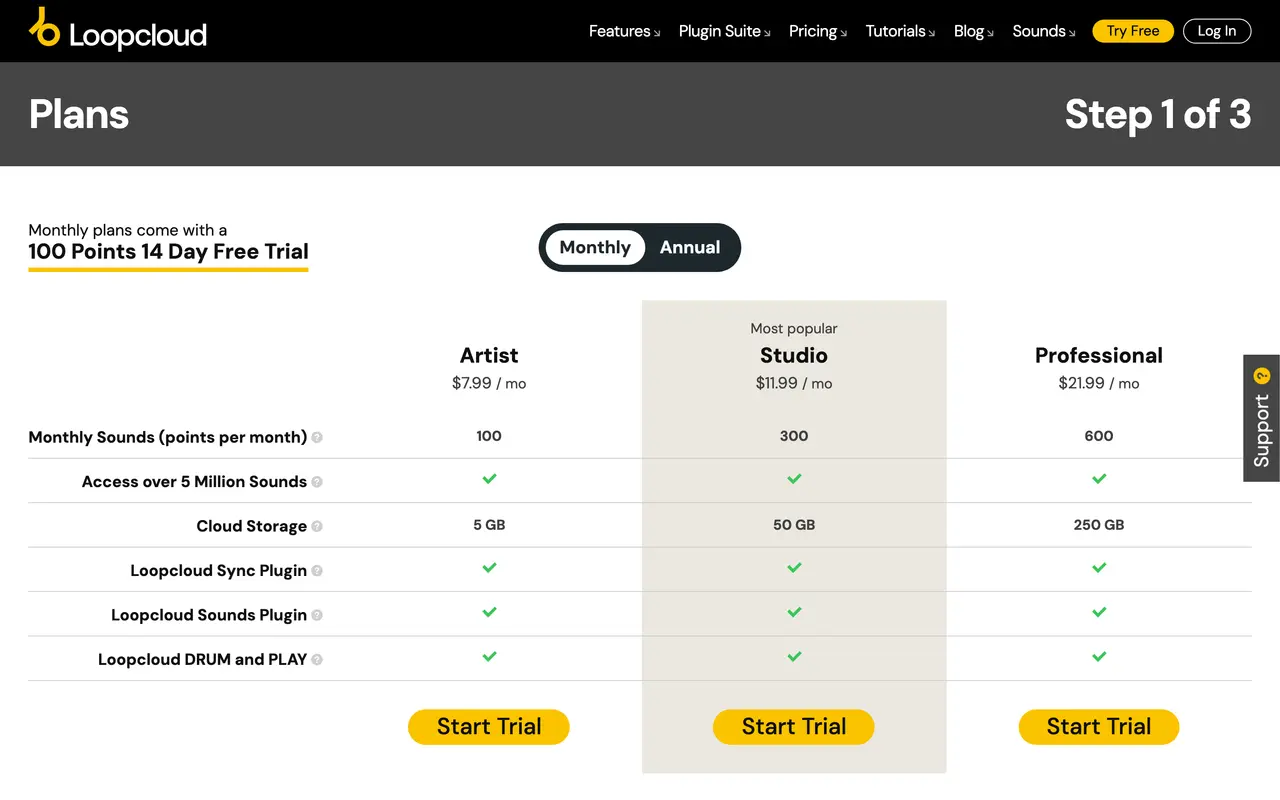Open help icon beside Loopcloud DRUM and PLAY
The width and height of the screenshot is (1280, 800).
pos(317,660)
